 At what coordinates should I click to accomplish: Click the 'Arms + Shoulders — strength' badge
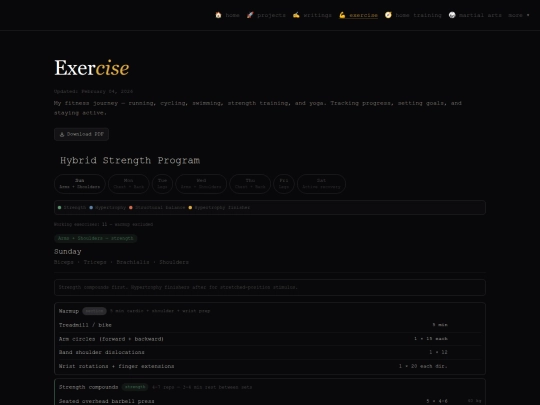[x=95, y=238]
